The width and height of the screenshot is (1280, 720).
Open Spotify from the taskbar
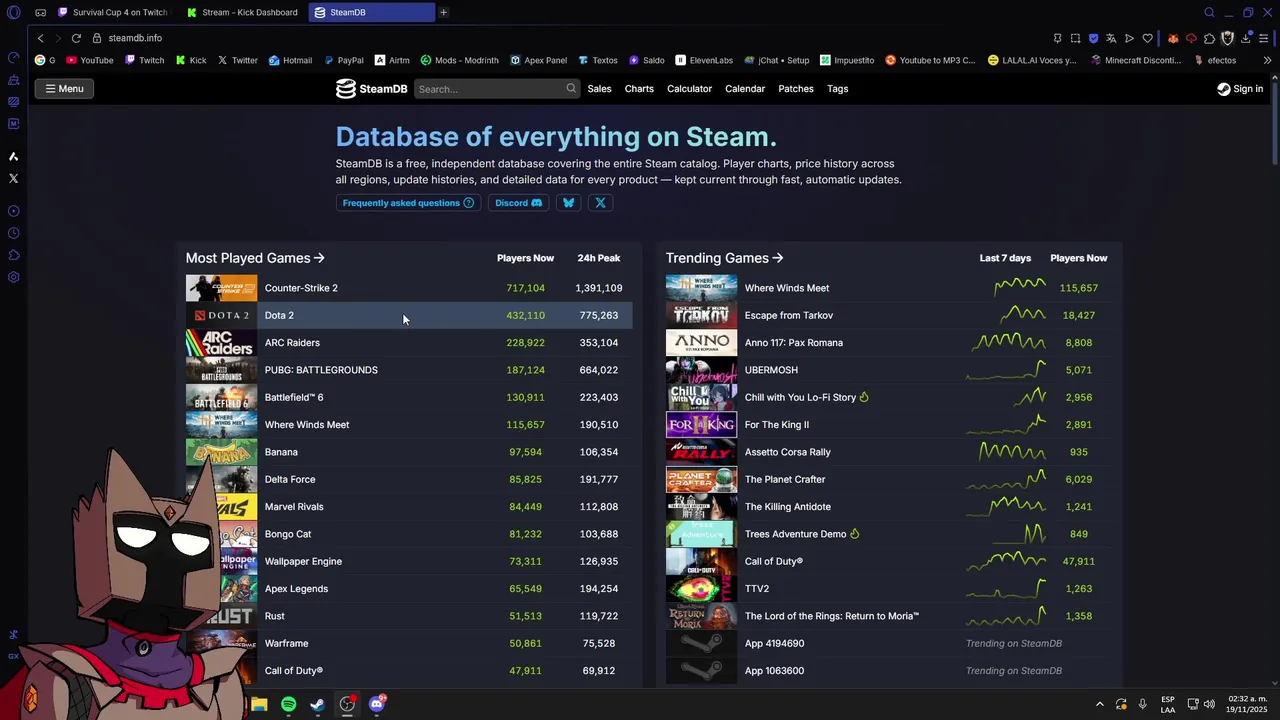tap(288, 704)
